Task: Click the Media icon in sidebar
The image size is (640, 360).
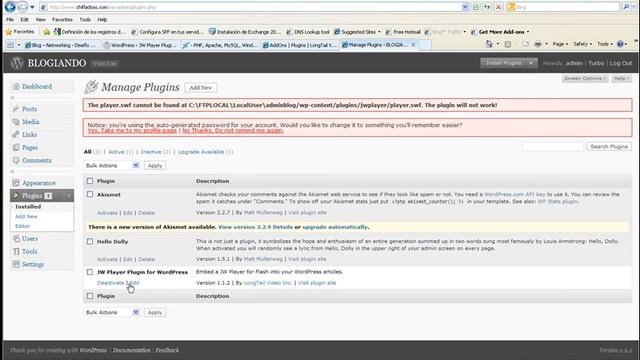Action: 16,122
